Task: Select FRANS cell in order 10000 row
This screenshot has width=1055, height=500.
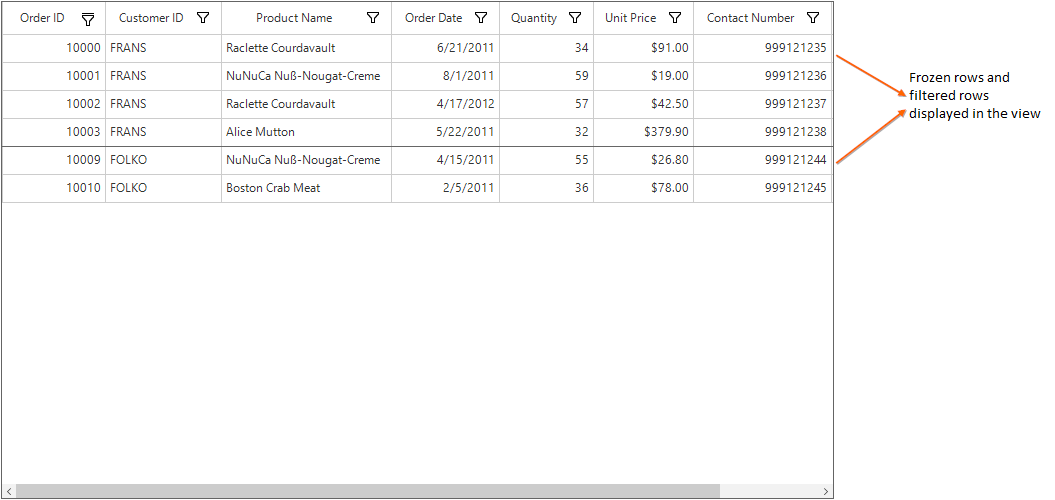Action: point(163,48)
